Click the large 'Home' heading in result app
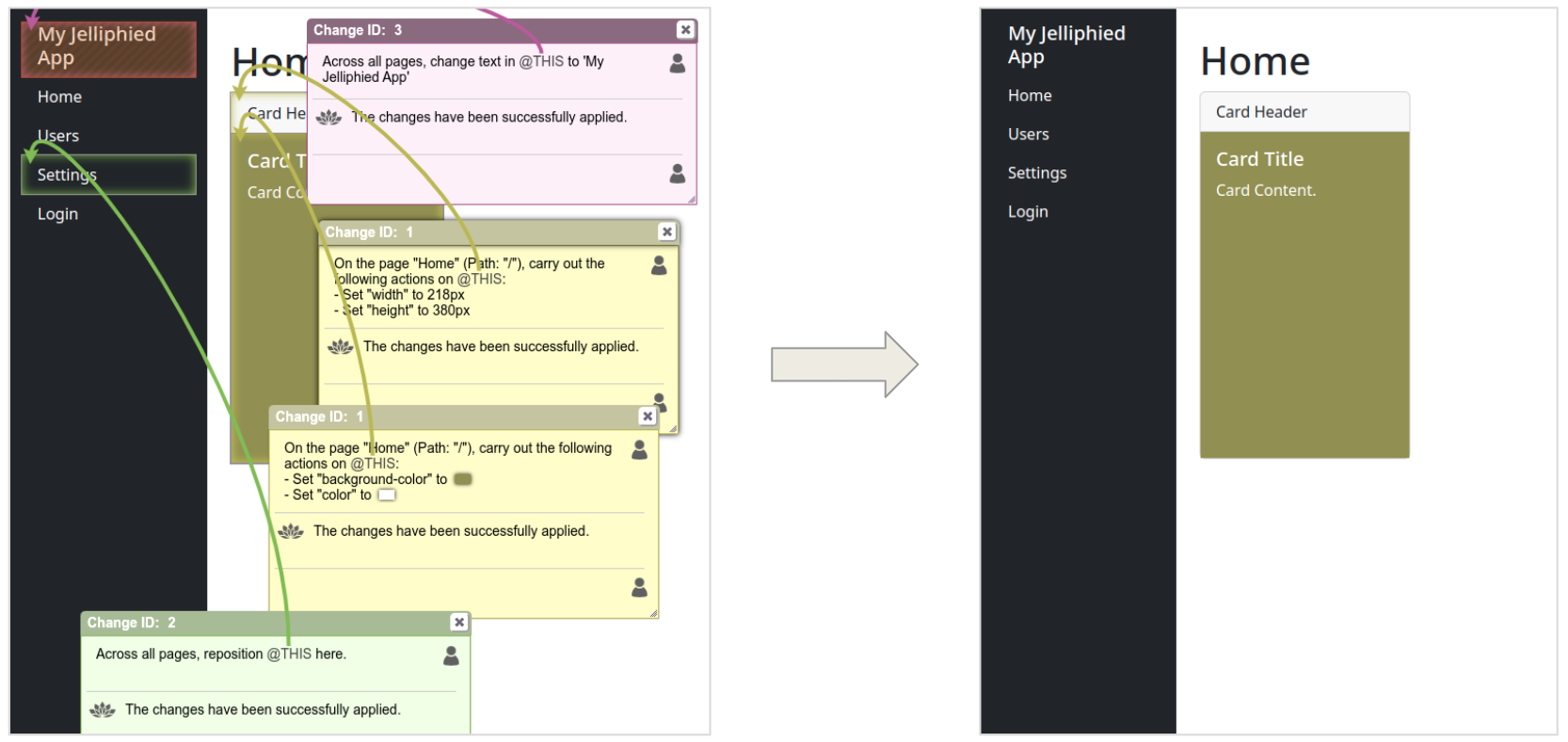 click(x=1255, y=62)
